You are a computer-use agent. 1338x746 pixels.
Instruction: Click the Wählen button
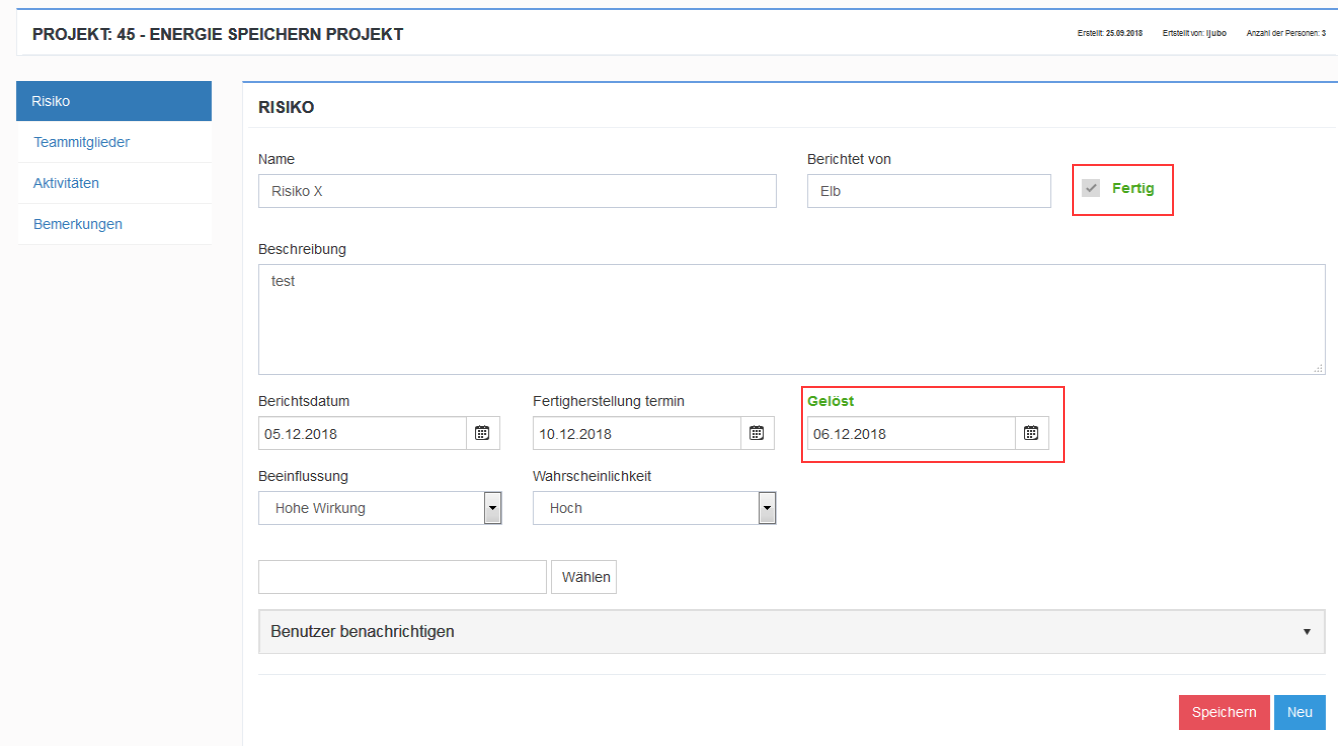click(584, 577)
